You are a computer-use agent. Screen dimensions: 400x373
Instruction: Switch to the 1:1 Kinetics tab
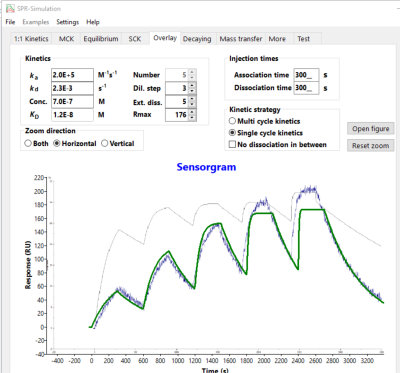tap(31, 39)
